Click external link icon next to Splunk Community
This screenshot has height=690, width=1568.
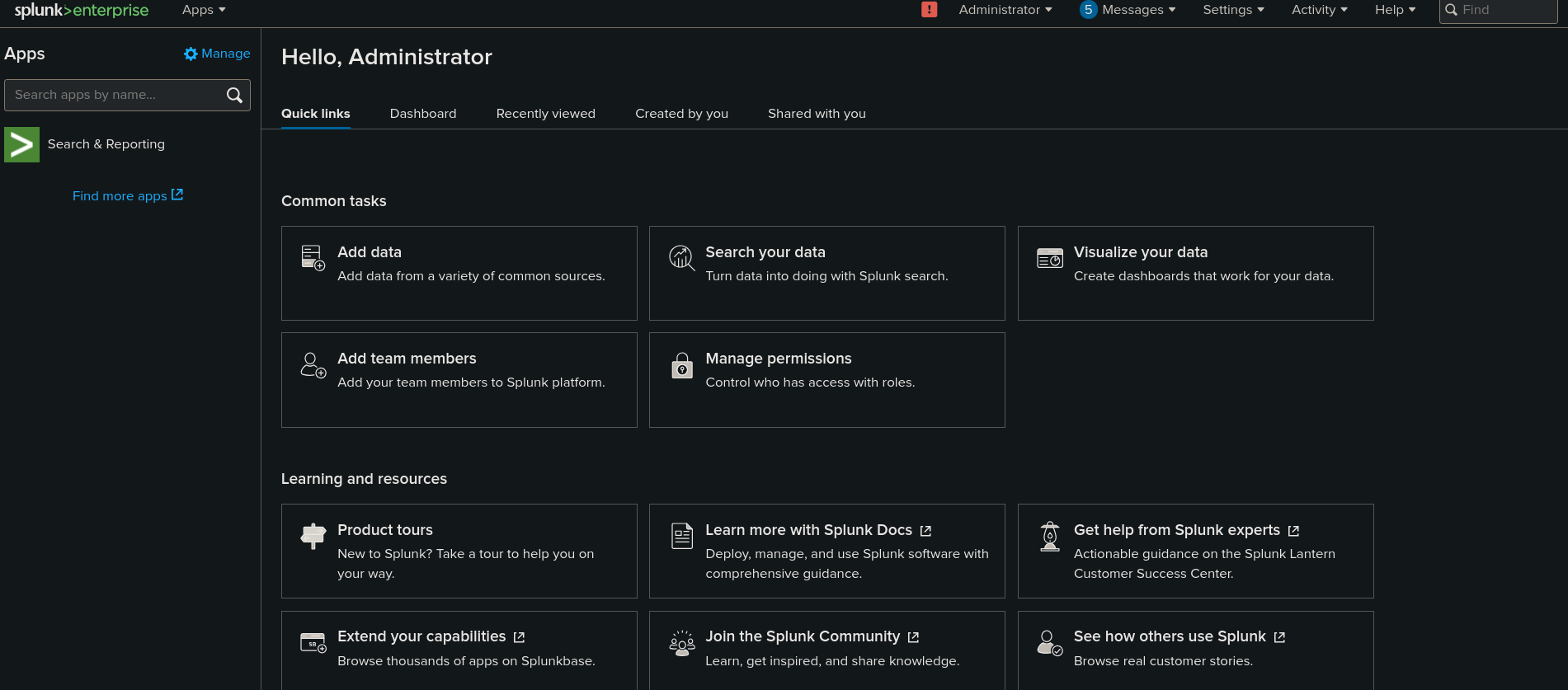coord(913,637)
